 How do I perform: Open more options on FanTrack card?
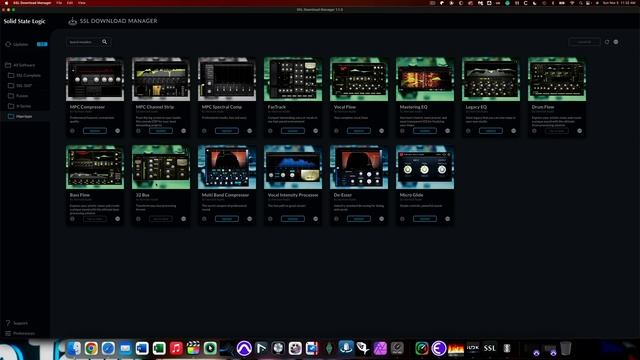(x=316, y=131)
